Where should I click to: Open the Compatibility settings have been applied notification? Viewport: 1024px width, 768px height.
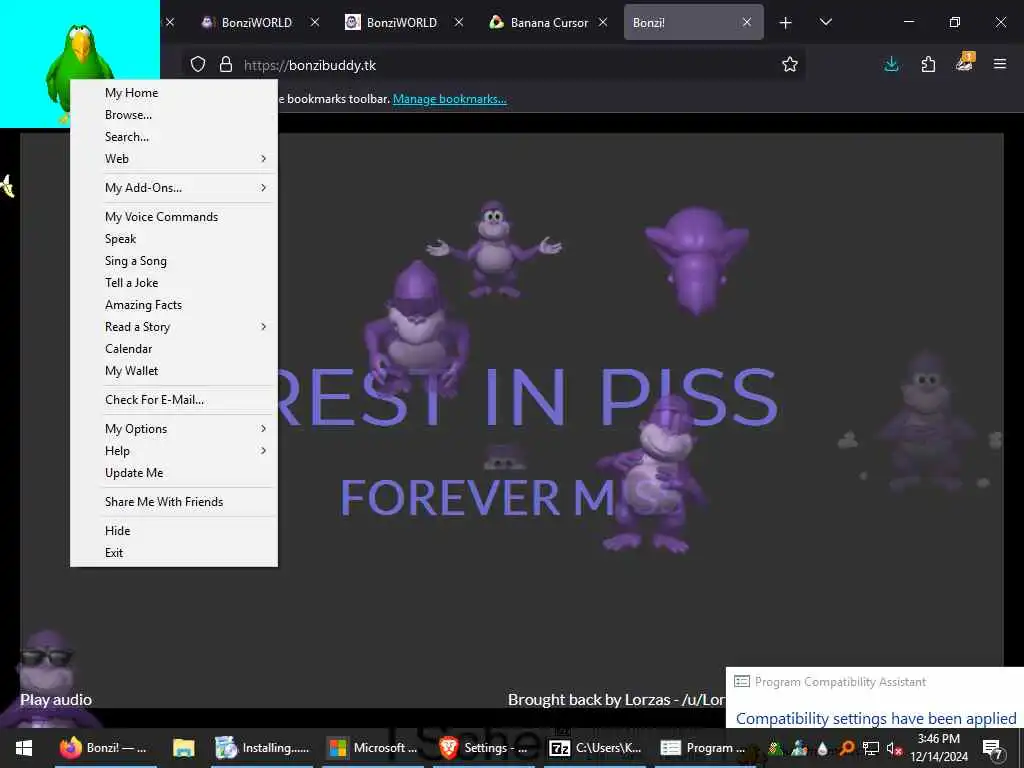[x=876, y=718]
